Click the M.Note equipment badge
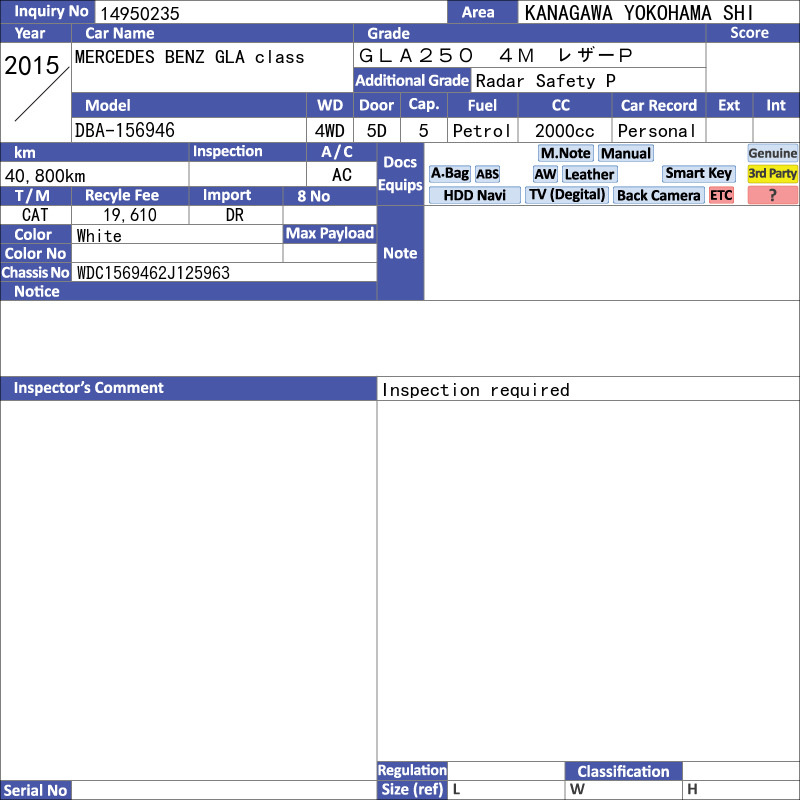The height and width of the screenshot is (800, 800). pos(565,153)
